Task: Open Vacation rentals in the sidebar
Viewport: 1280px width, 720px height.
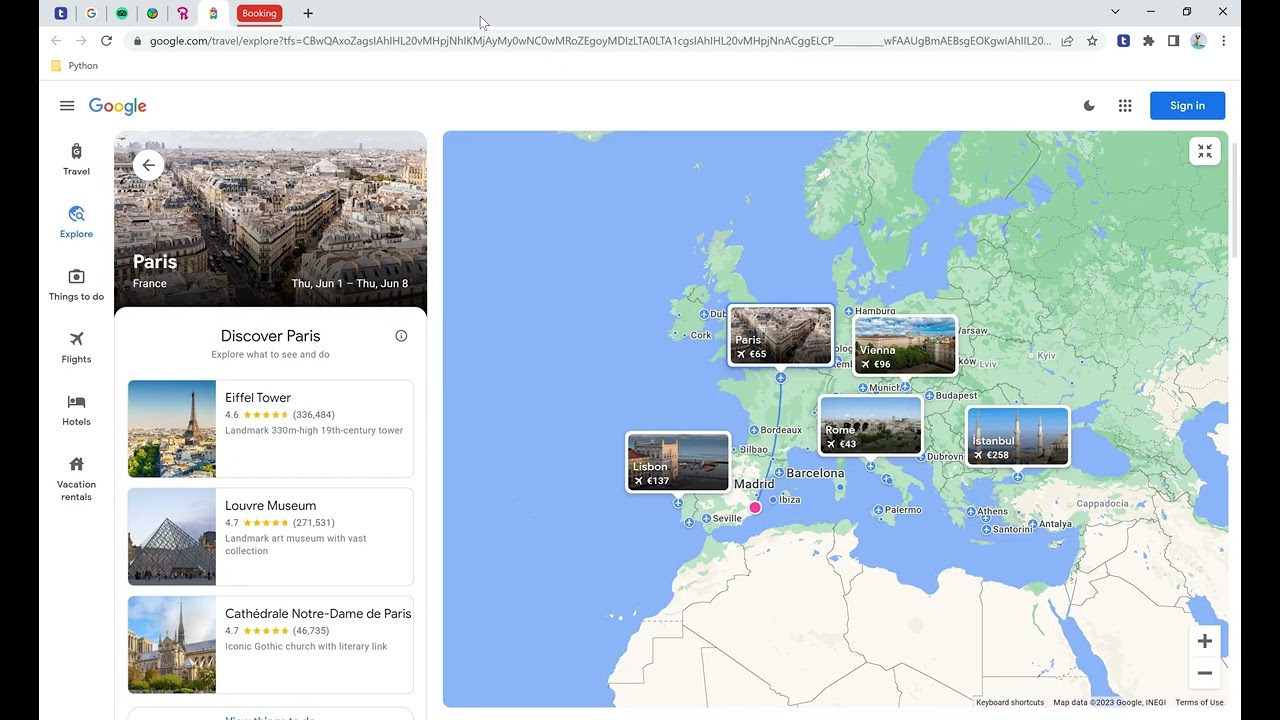Action: (76, 479)
